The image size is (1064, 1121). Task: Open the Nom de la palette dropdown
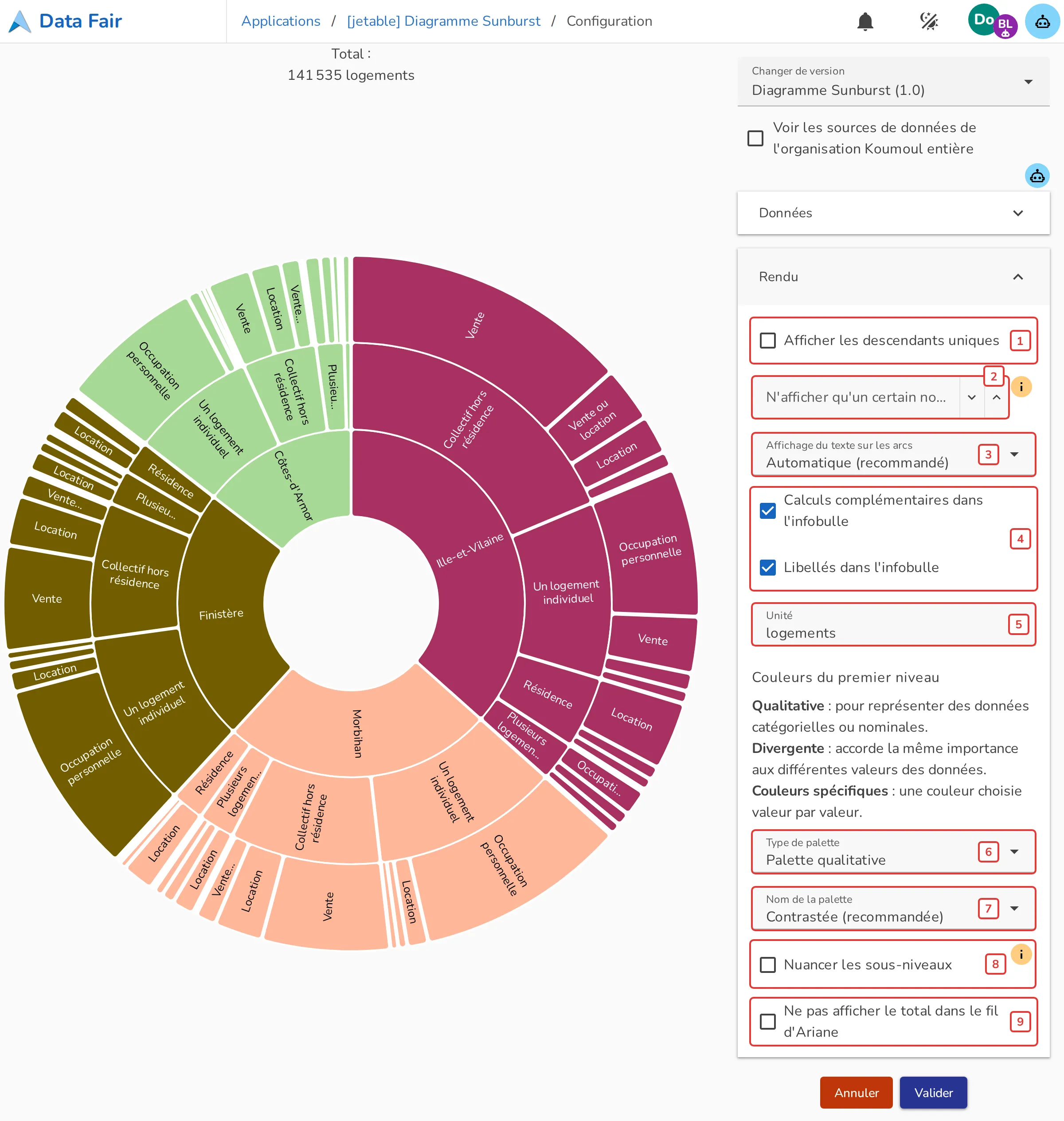[893, 908]
